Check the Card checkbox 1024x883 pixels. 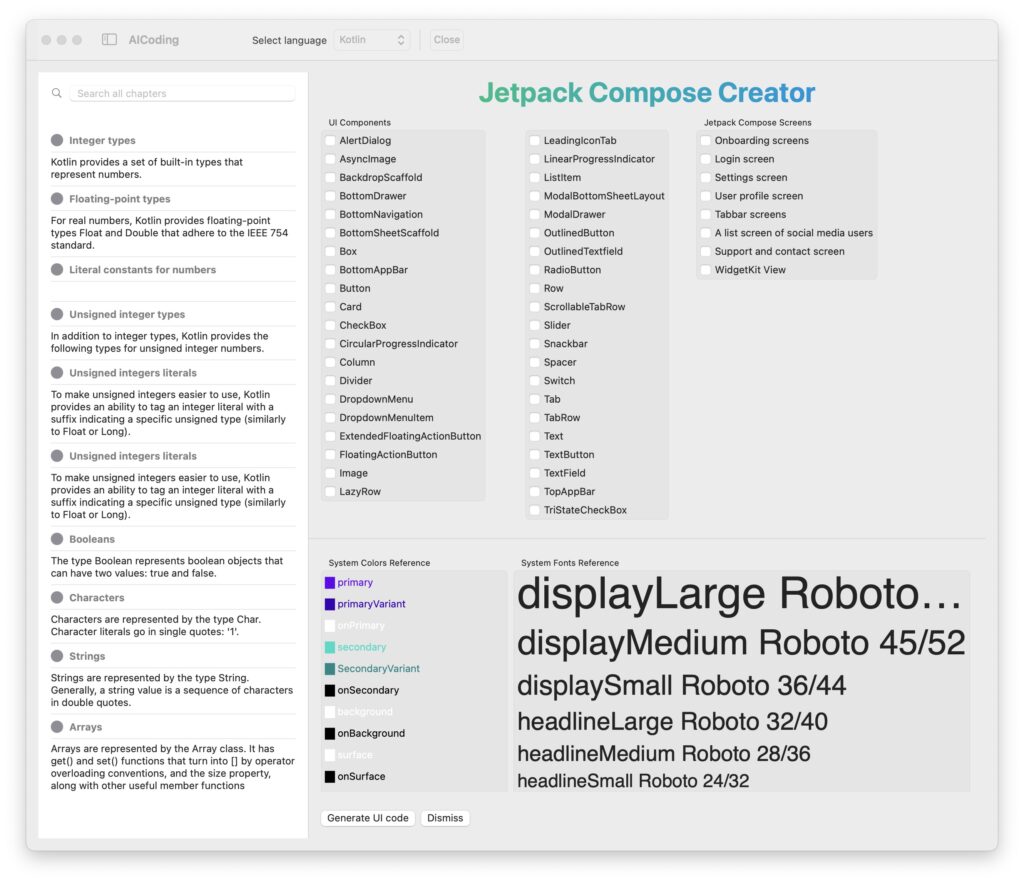(330, 306)
